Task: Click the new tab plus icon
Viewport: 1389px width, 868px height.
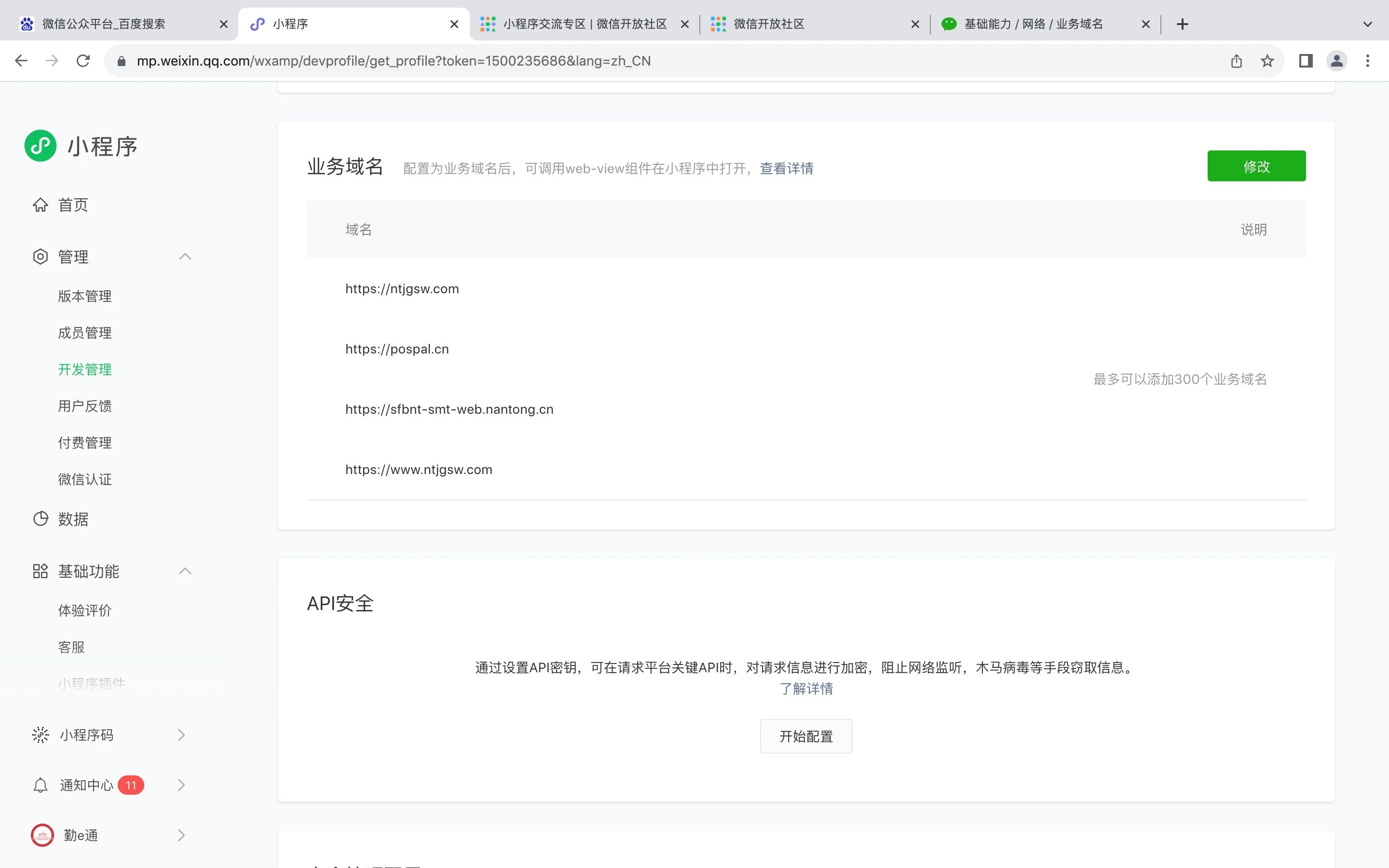Action: (x=1183, y=24)
